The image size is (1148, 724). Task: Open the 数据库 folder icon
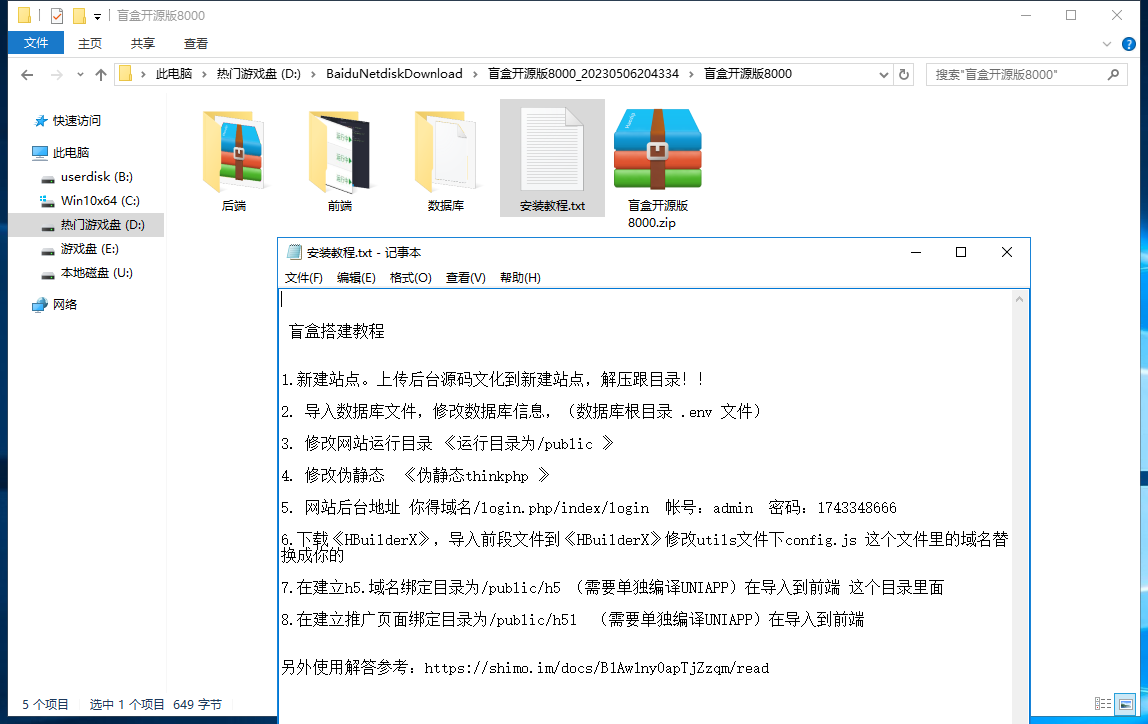[446, 151]
